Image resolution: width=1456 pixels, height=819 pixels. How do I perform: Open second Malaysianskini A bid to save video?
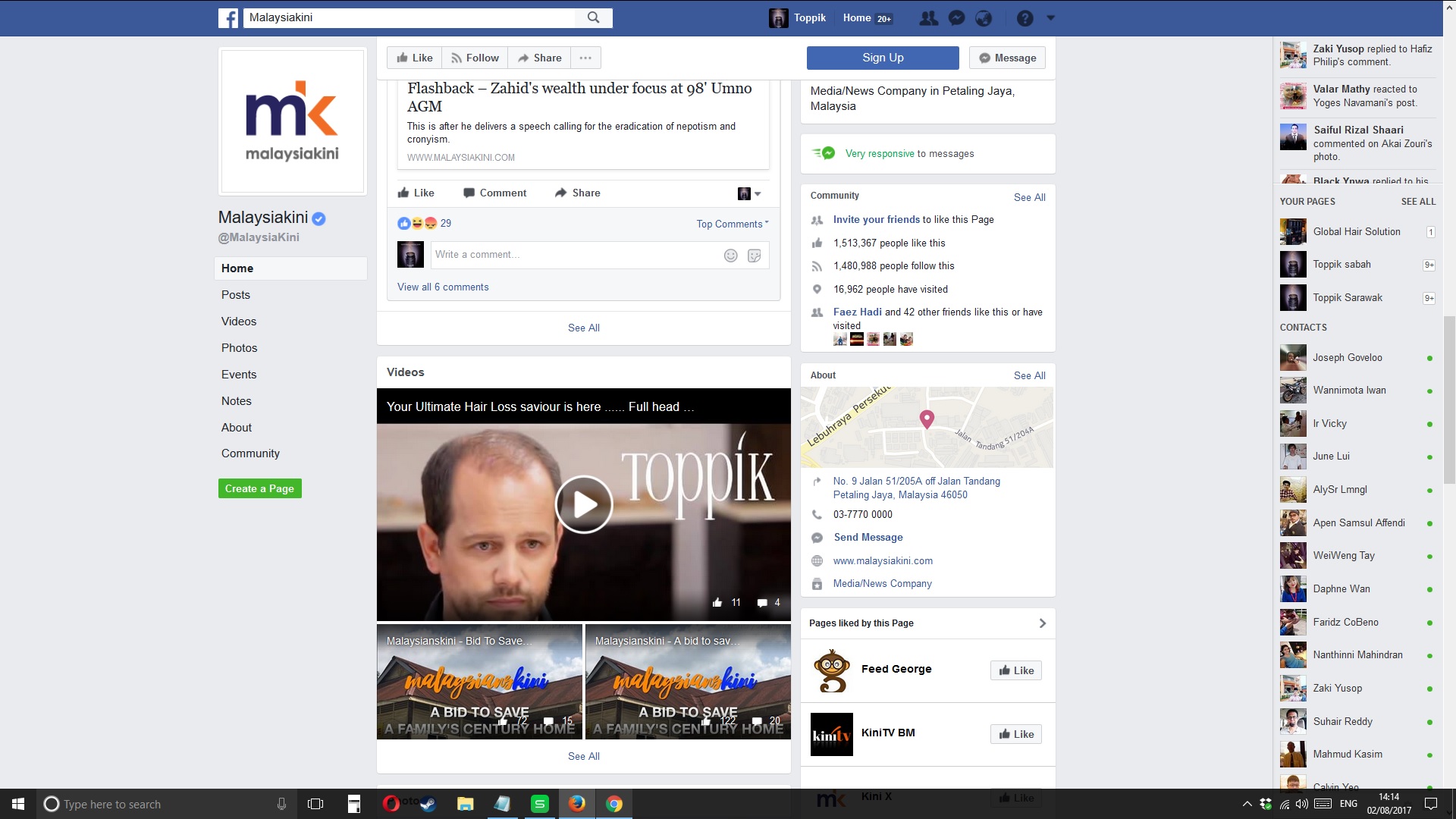[688, 682]
